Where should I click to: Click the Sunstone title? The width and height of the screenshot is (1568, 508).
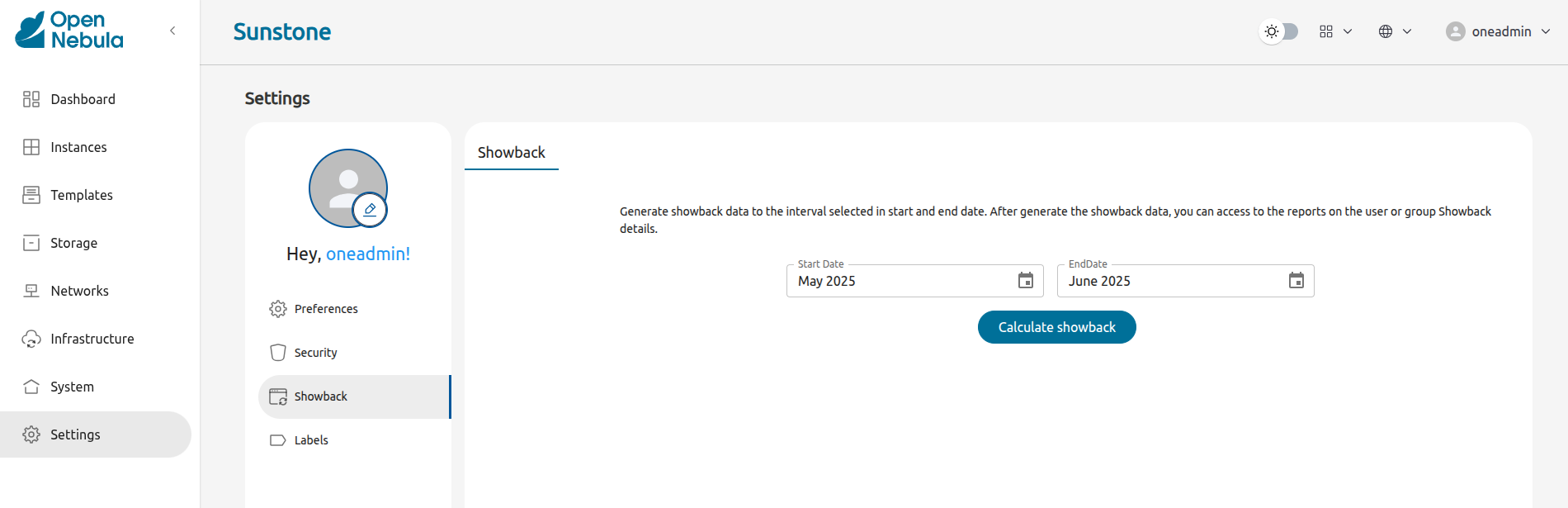[282, 31]
